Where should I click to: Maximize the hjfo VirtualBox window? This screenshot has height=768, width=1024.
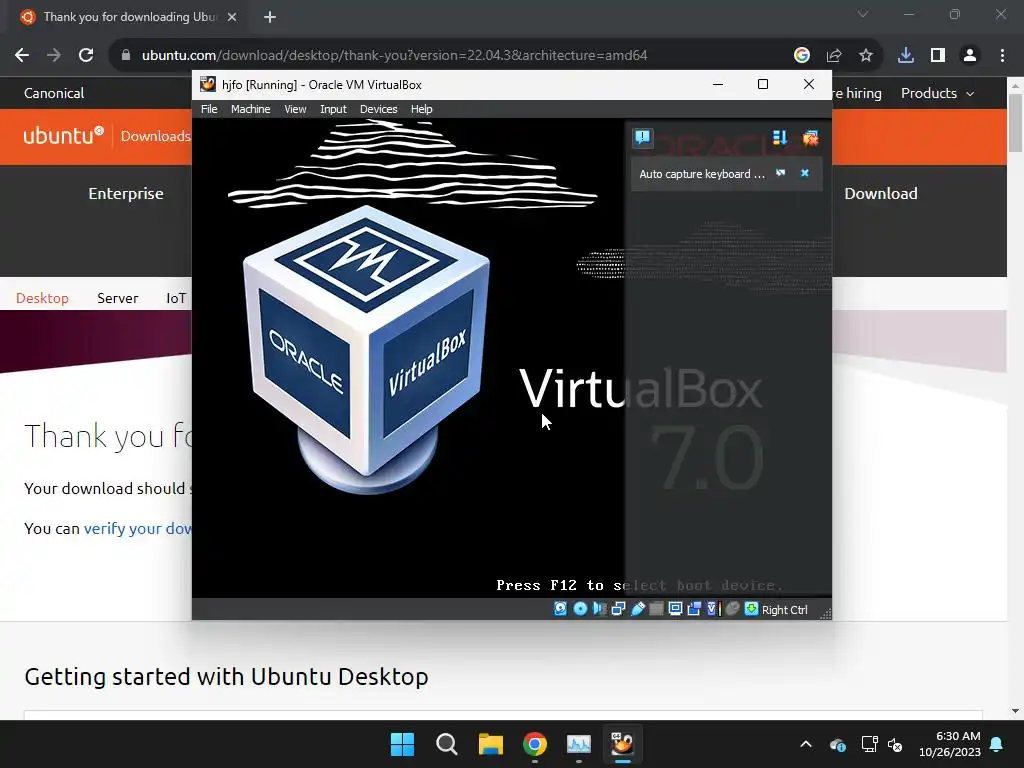coord(763,84)
